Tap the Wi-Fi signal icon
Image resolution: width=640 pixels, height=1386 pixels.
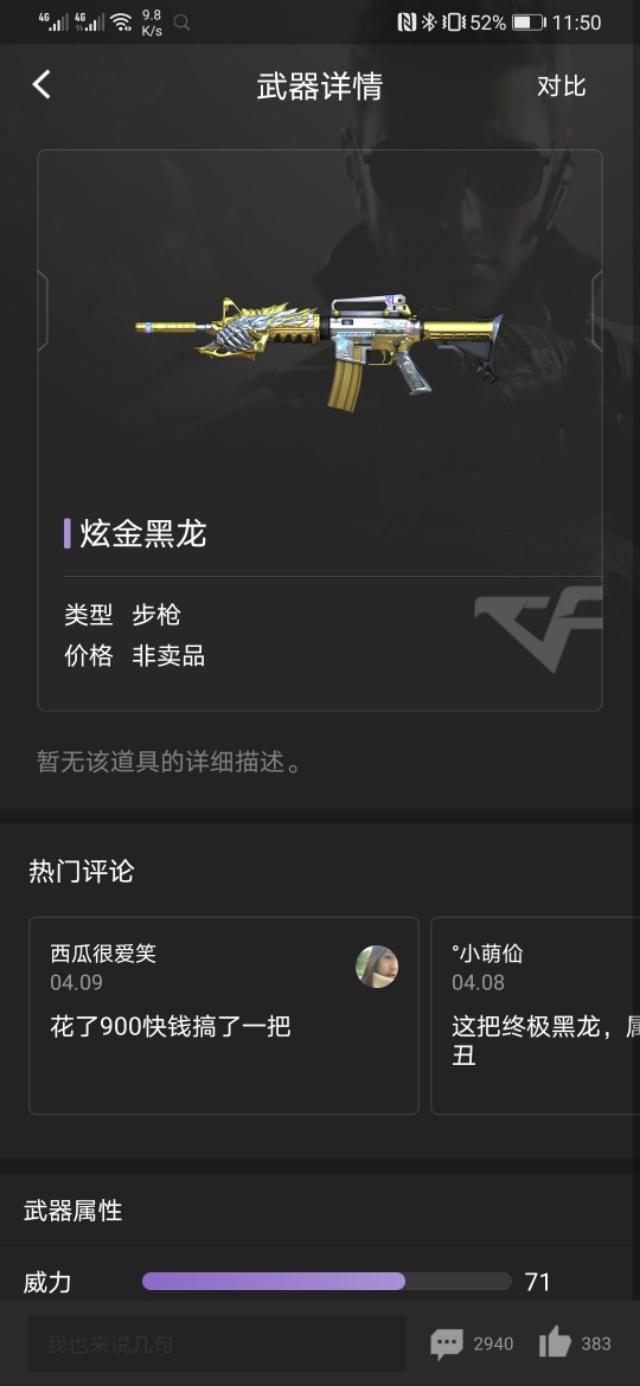[121, 22]
